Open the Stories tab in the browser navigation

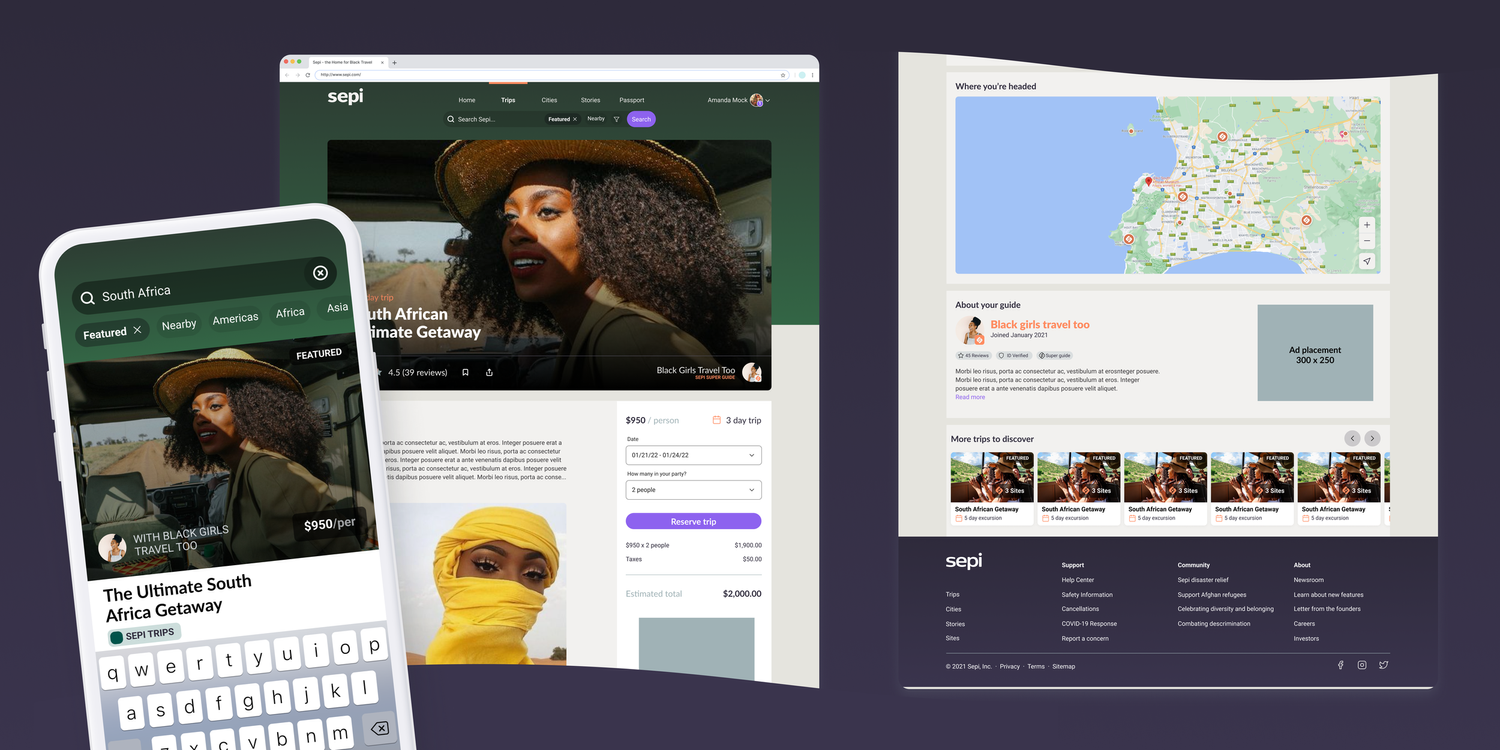click(591, 100)
